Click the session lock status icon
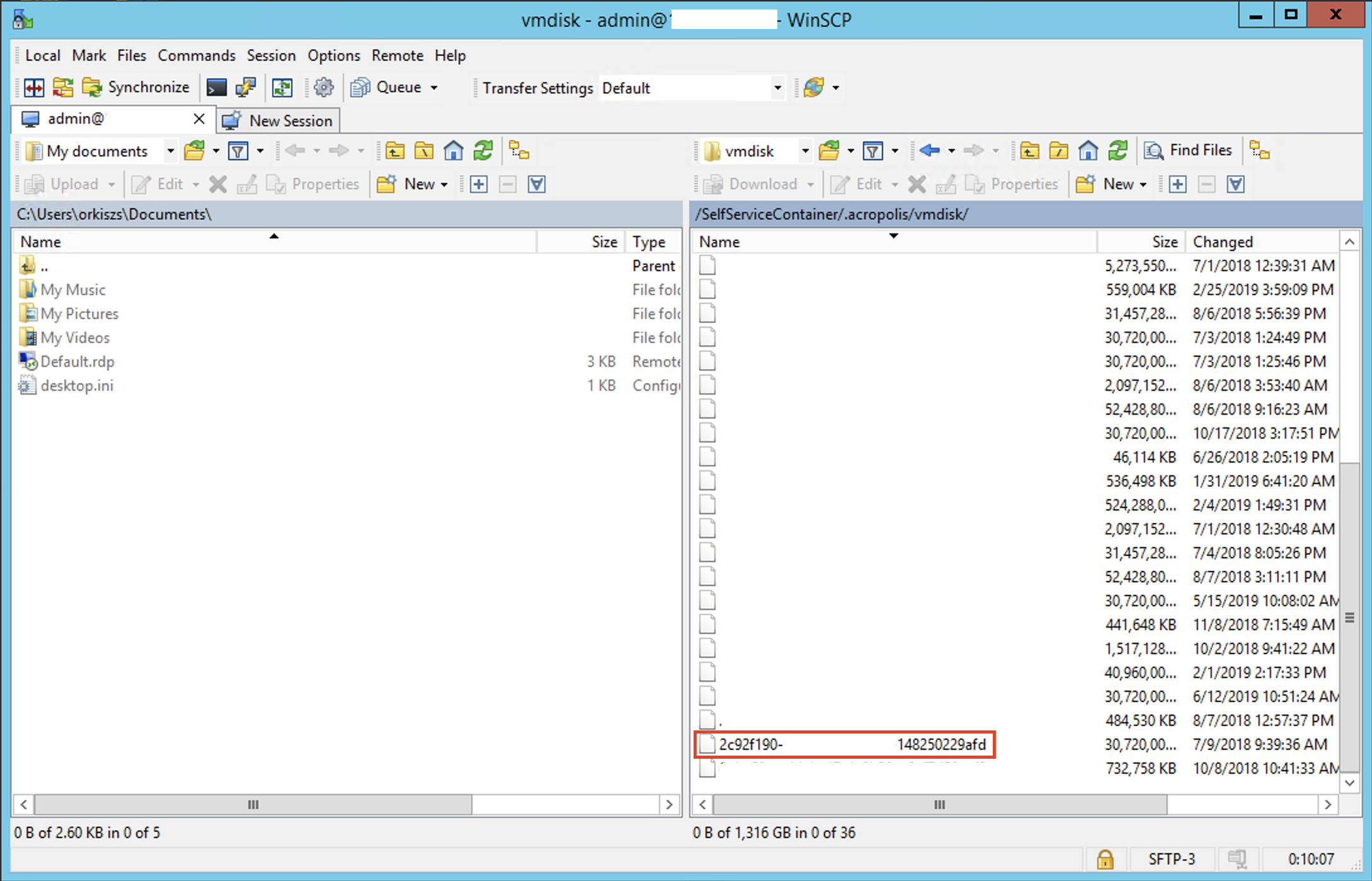The width and height of the screenshot is (1372, 881). pyautogui.click(x=1105, y=859)
